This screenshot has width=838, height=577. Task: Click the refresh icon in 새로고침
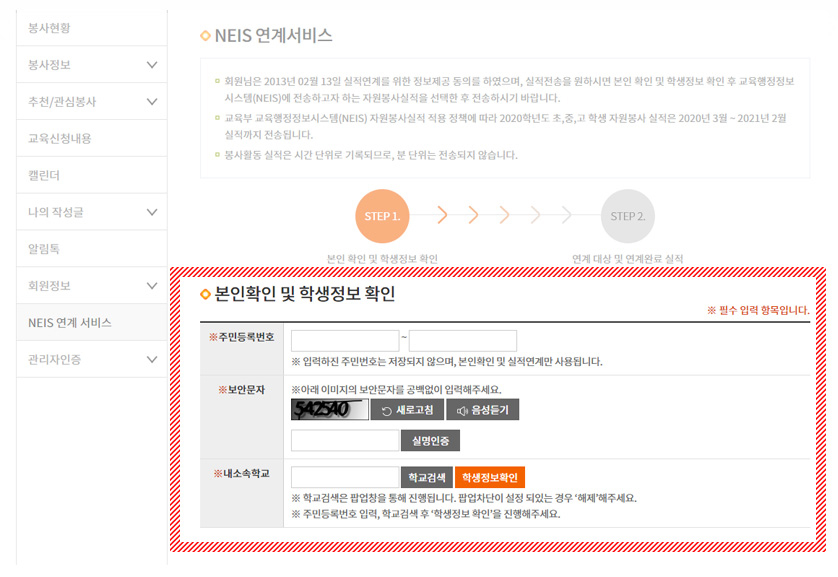pos(387,411)
